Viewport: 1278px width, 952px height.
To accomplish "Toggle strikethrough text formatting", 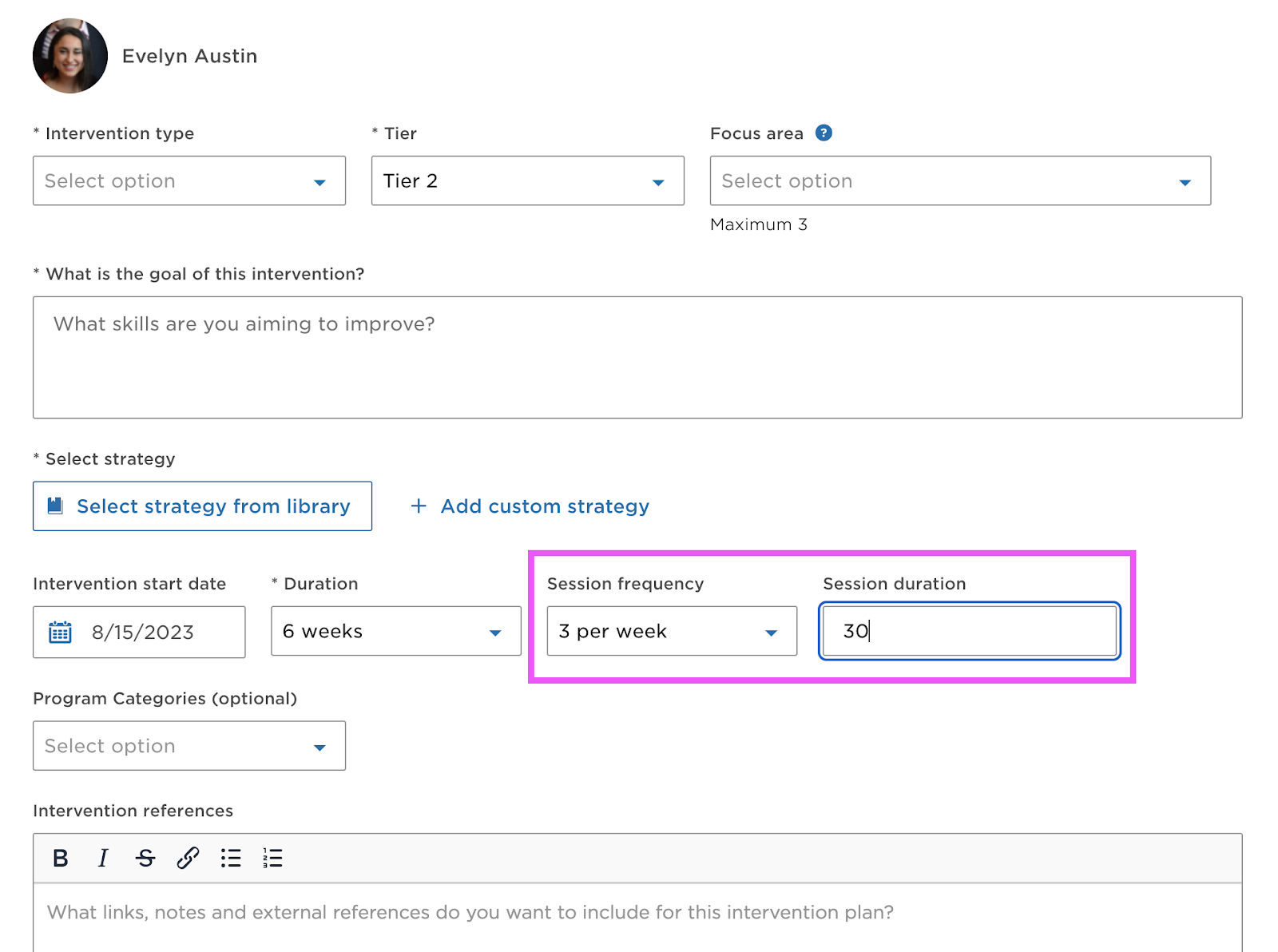I will click(x=145, y=859).
